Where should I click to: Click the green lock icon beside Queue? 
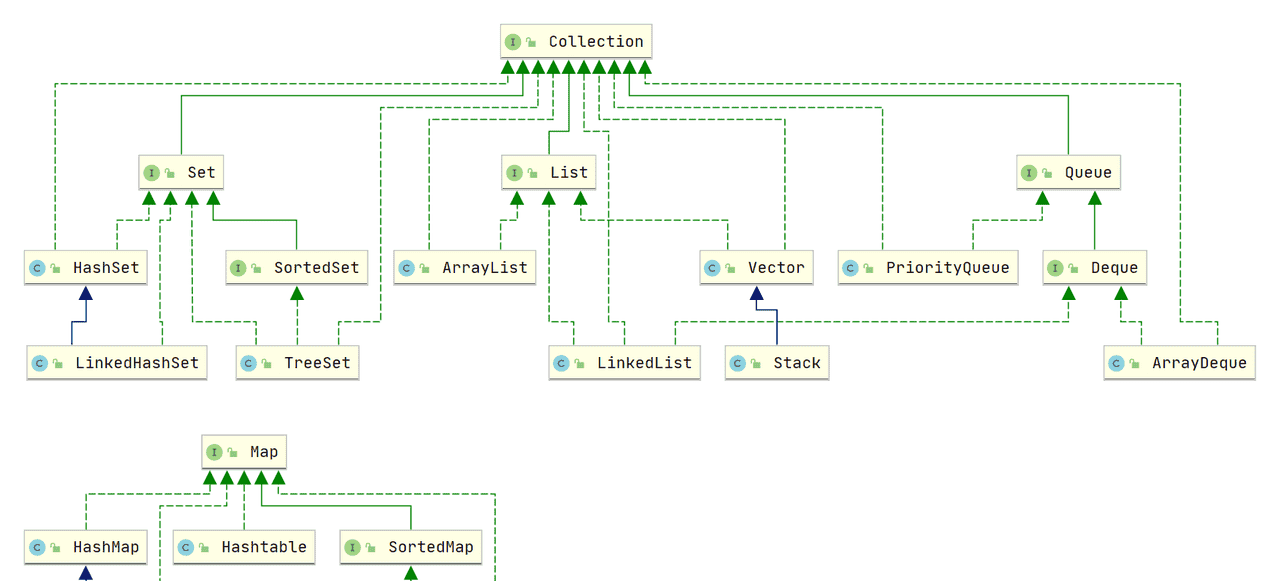click(1047, 173)
